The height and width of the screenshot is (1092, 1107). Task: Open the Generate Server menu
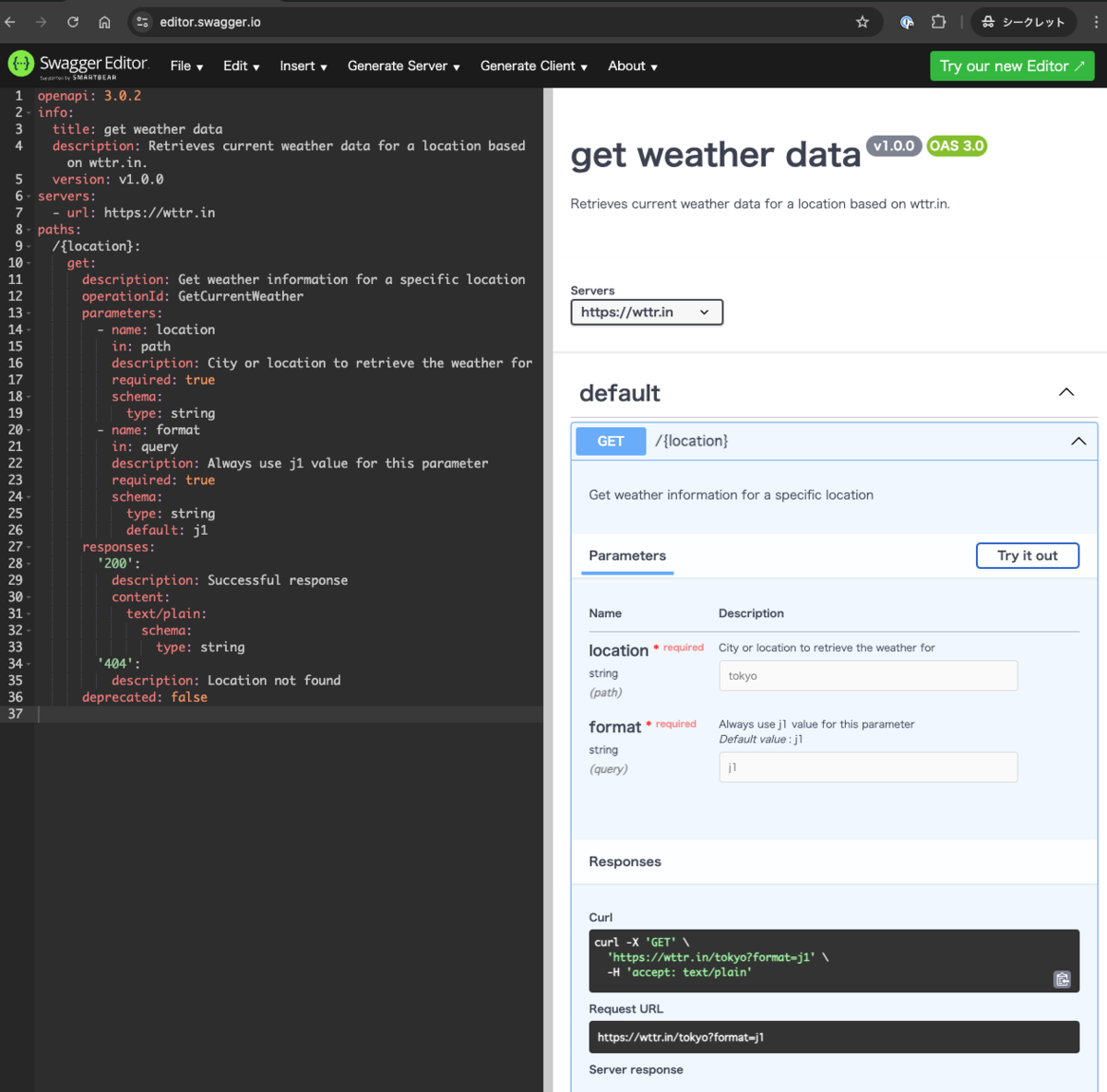(404, 66)
